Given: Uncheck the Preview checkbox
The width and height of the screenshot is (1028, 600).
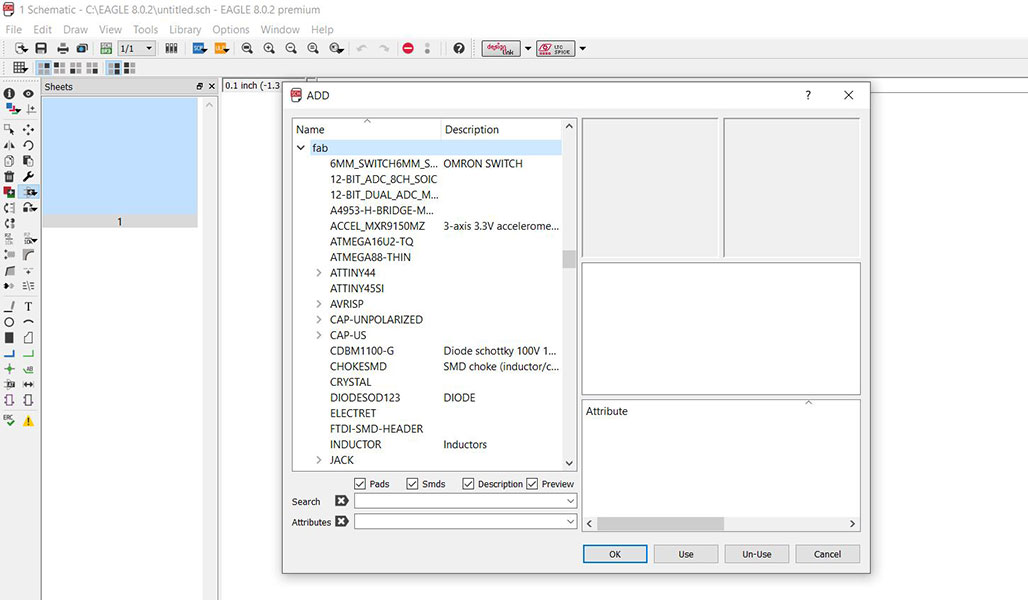Looking at the screenshot, I should point(532,484).
